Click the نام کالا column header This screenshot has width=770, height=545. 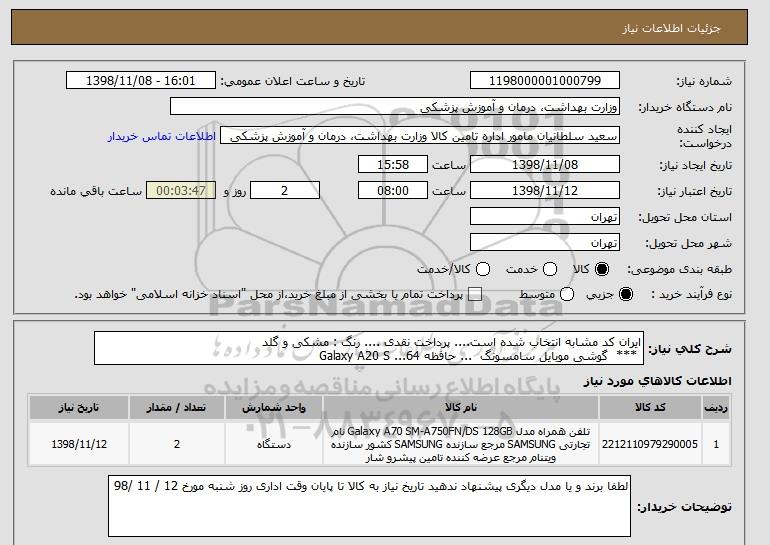click(x=461, y=408)
